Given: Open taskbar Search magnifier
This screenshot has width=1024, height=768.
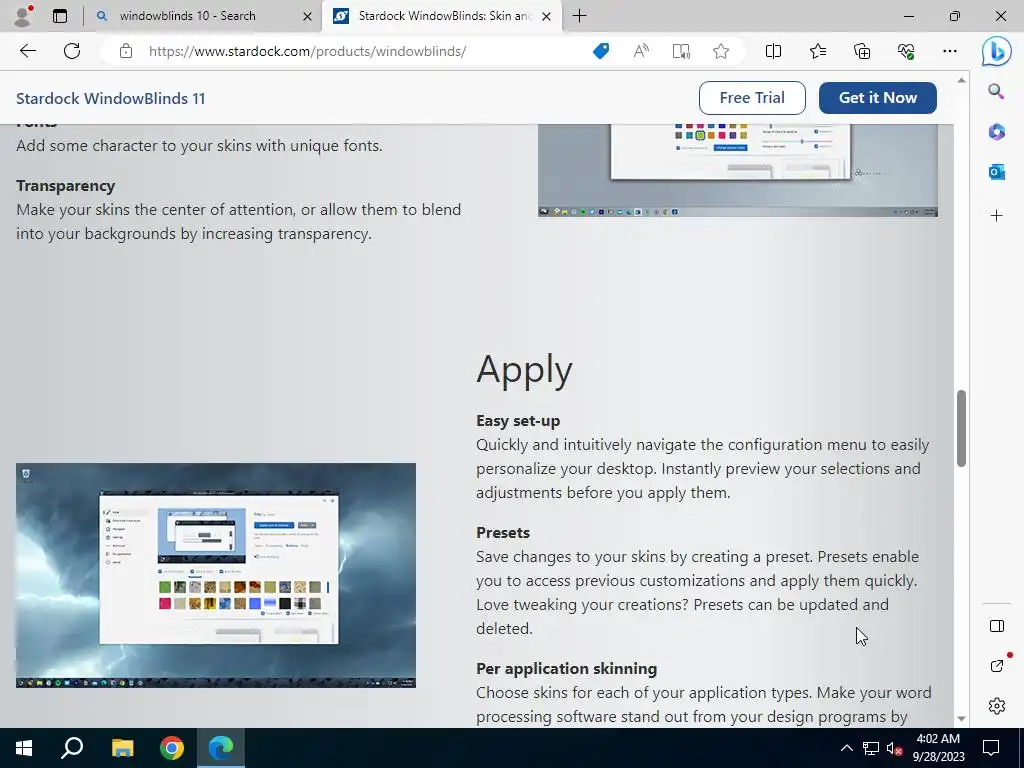Looking at the screenshot, I should coord(72,748).
